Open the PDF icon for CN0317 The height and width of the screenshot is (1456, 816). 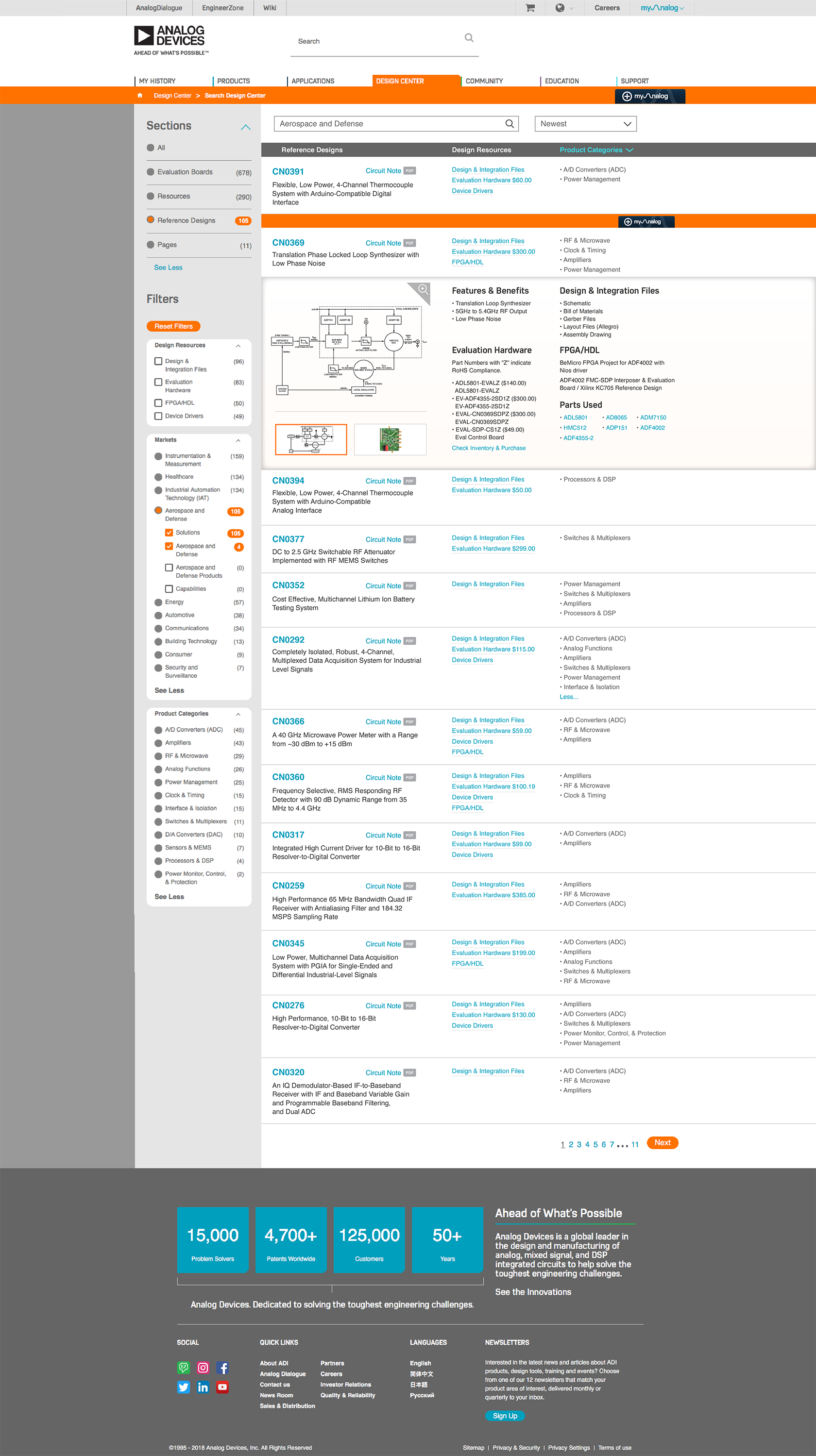410,835
